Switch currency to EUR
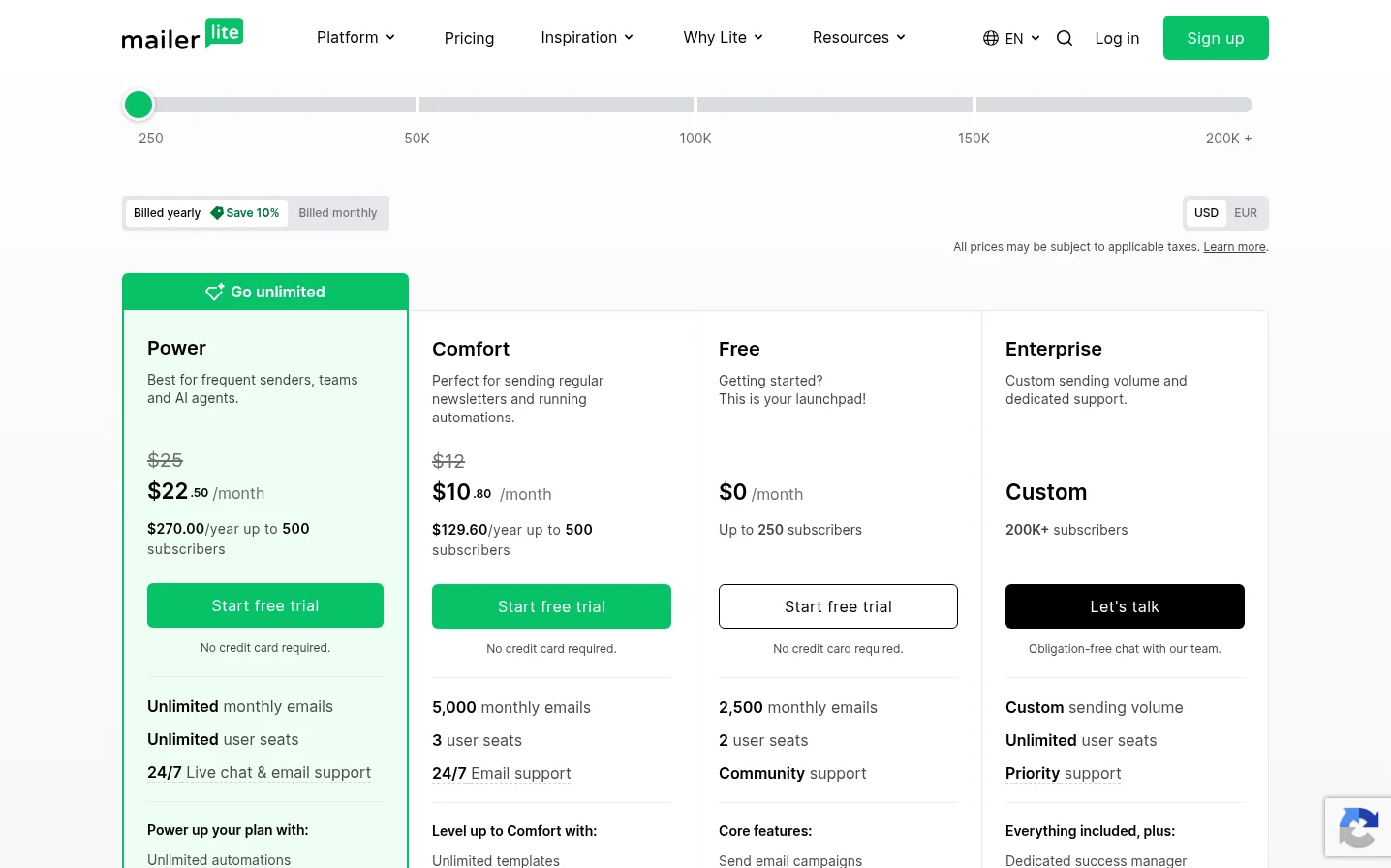 click(x=1246, y=213)
